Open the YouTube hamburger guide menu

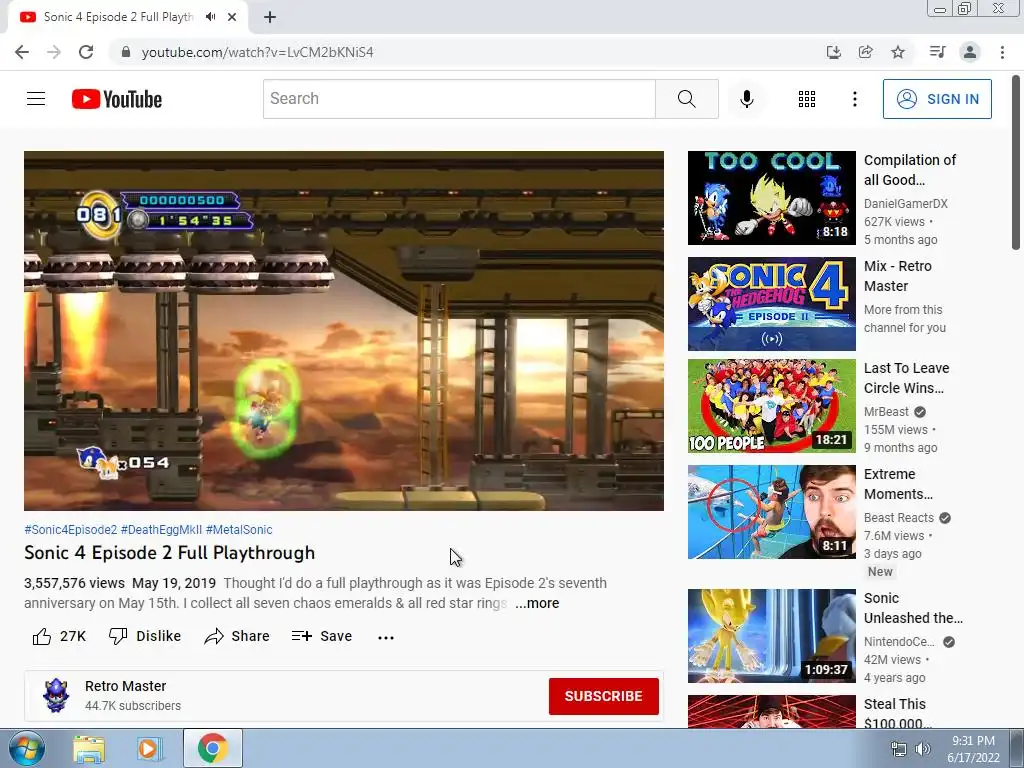click(x=36, y=99)
